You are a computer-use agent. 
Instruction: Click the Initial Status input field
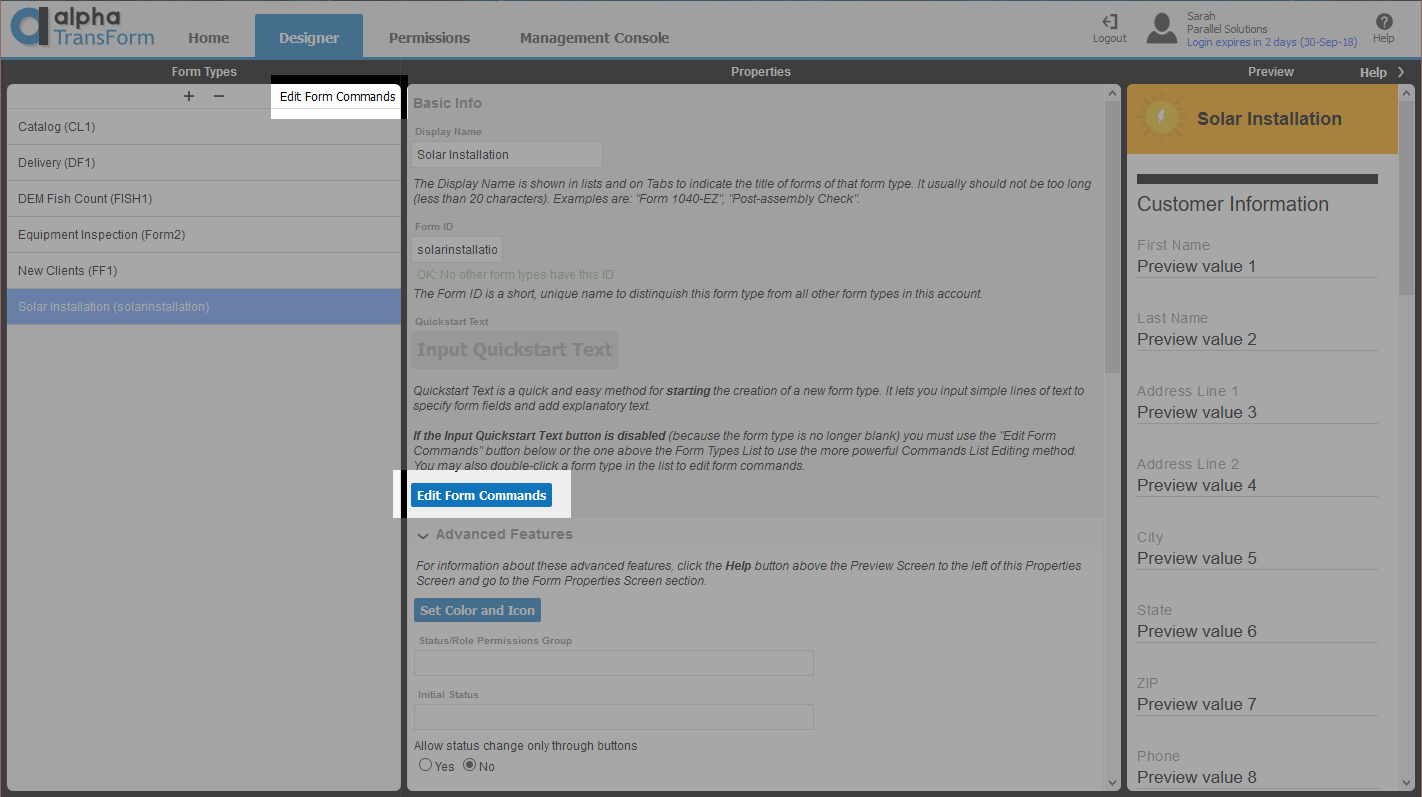click(x=613, y=717)
